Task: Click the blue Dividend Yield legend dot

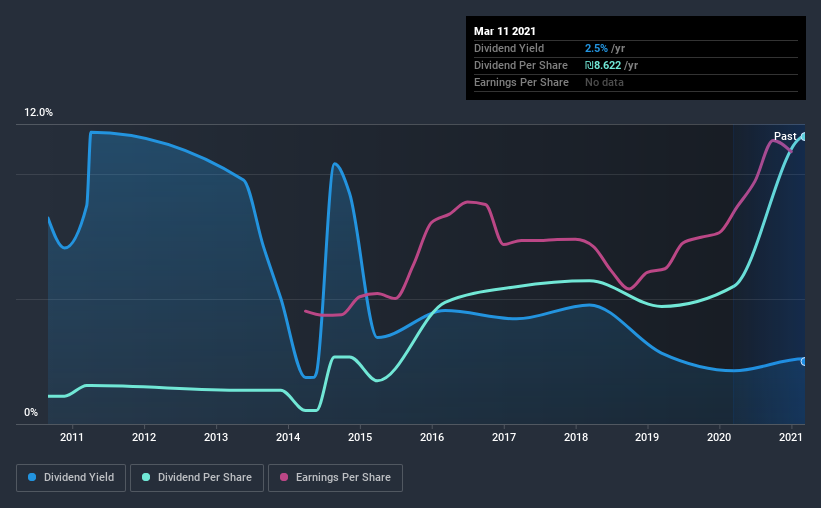Action: (x=32, y=477)
